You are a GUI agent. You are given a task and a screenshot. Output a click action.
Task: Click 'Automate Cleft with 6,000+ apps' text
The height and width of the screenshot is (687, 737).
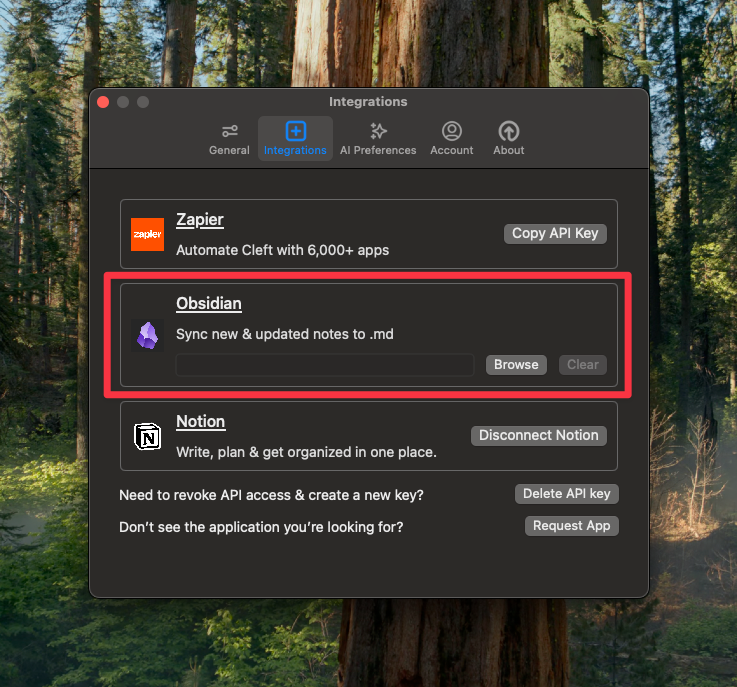[282, 250]
